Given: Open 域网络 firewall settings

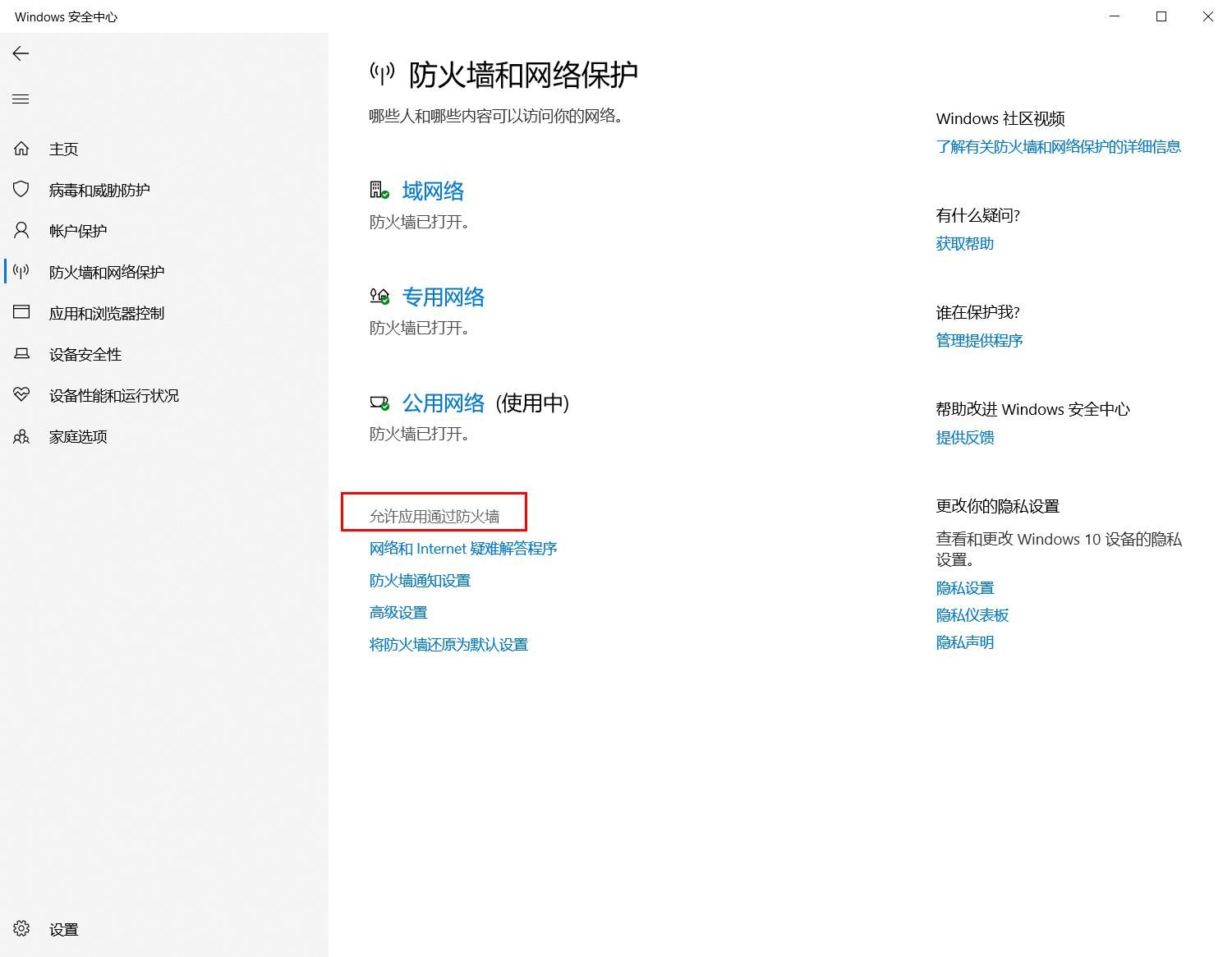Looking at the screenshot, I should (433, 191).
